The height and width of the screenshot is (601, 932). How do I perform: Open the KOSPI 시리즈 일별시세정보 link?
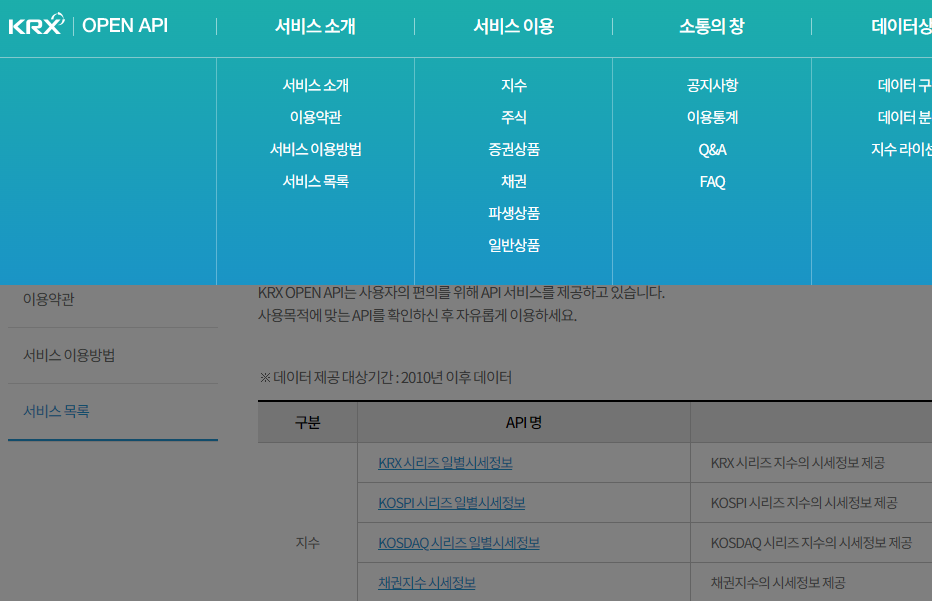452,502
